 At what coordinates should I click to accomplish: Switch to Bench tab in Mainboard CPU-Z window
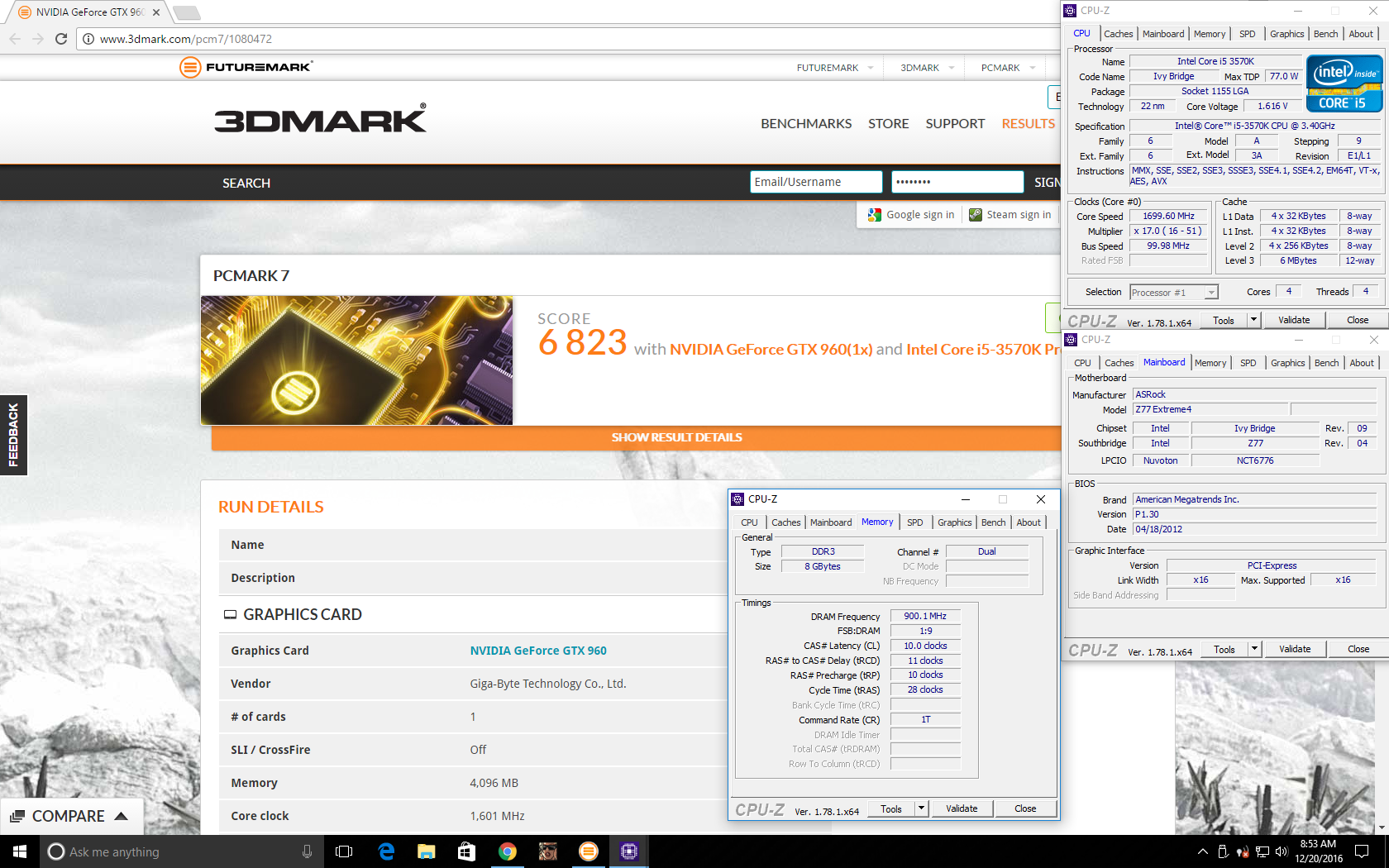1326,363
